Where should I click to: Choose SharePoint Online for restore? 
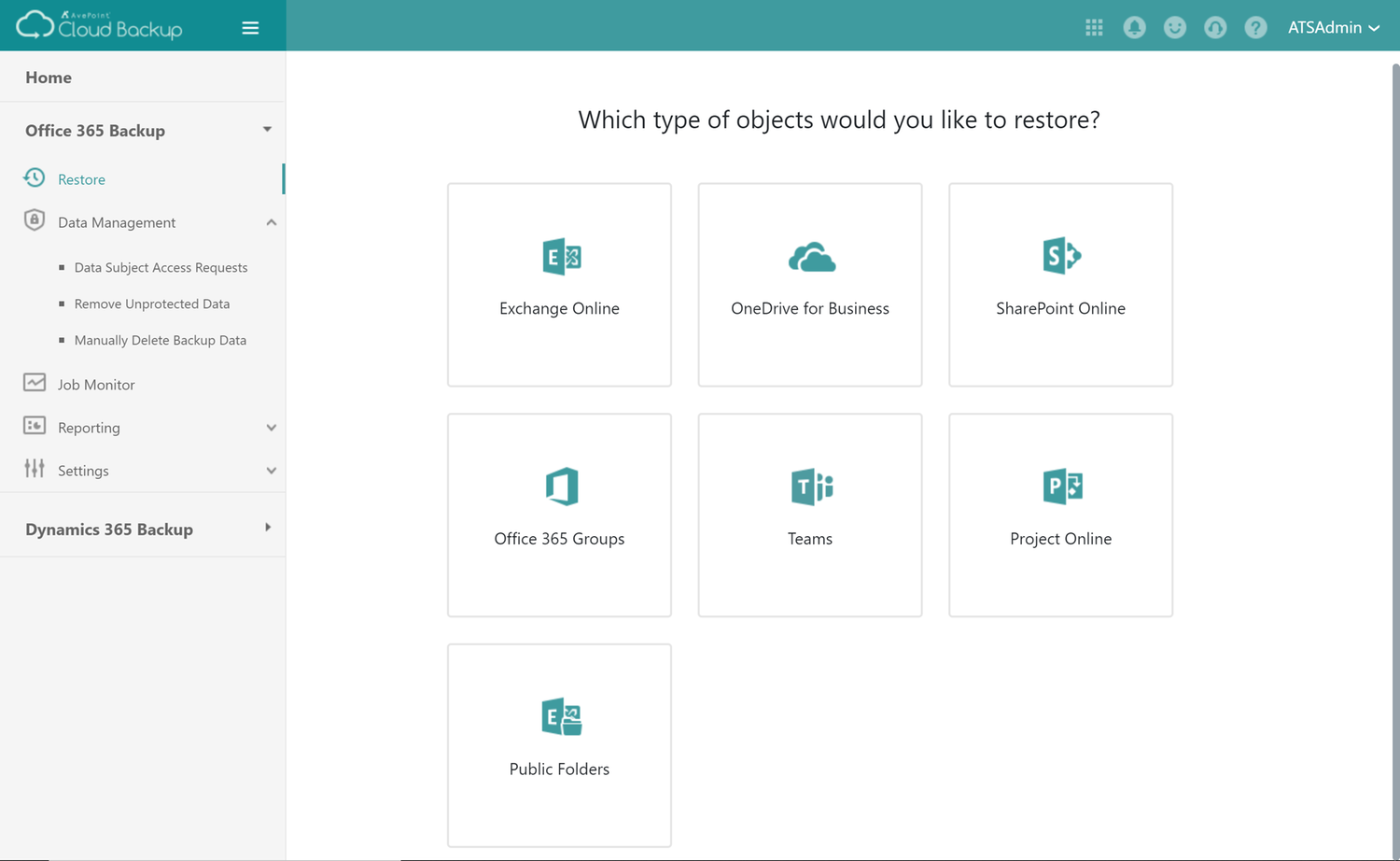(x=1060, y=285)
